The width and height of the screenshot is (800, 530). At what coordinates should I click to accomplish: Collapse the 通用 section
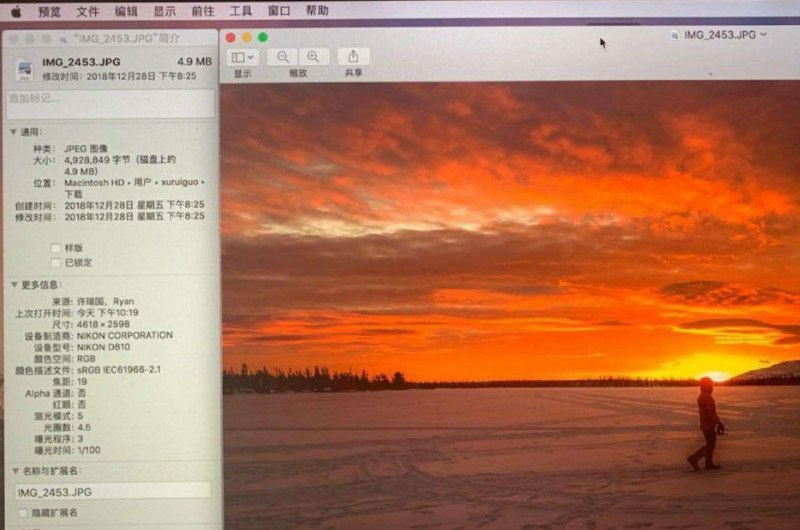(13, 132)
